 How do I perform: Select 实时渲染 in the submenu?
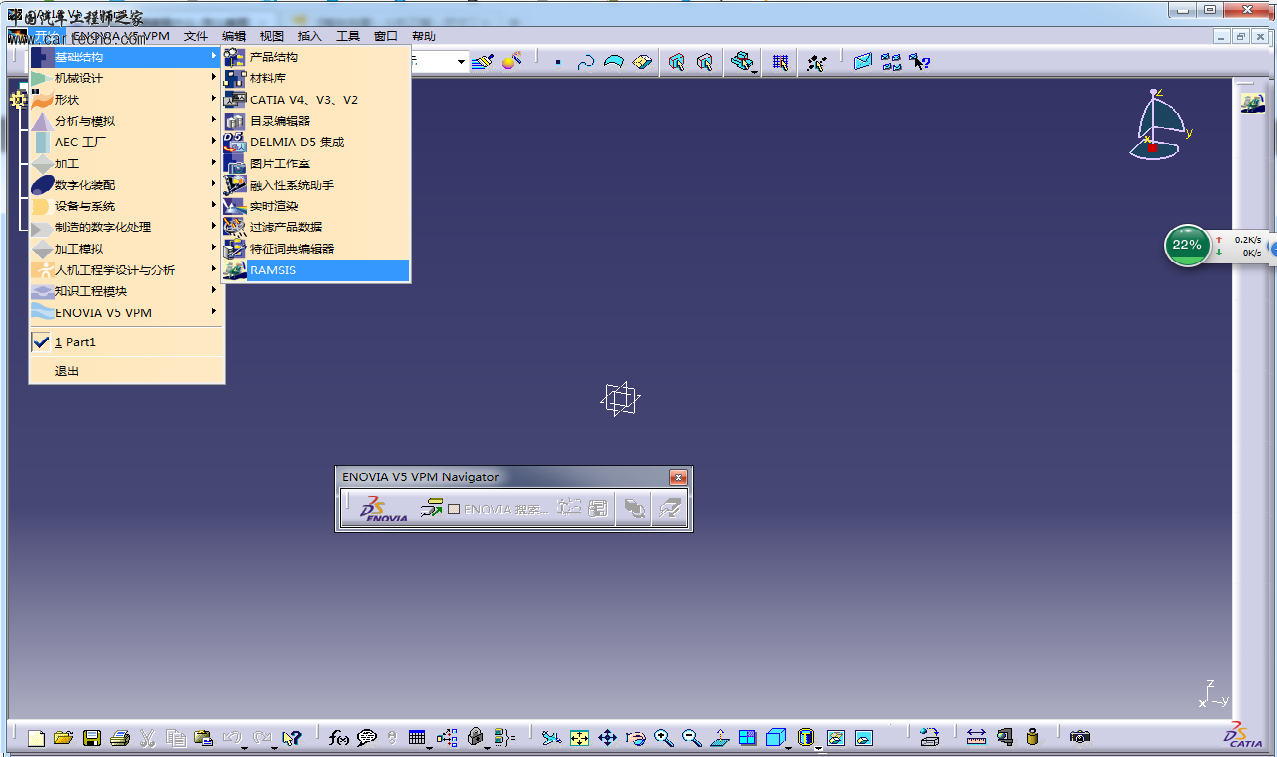coord(316,206)
